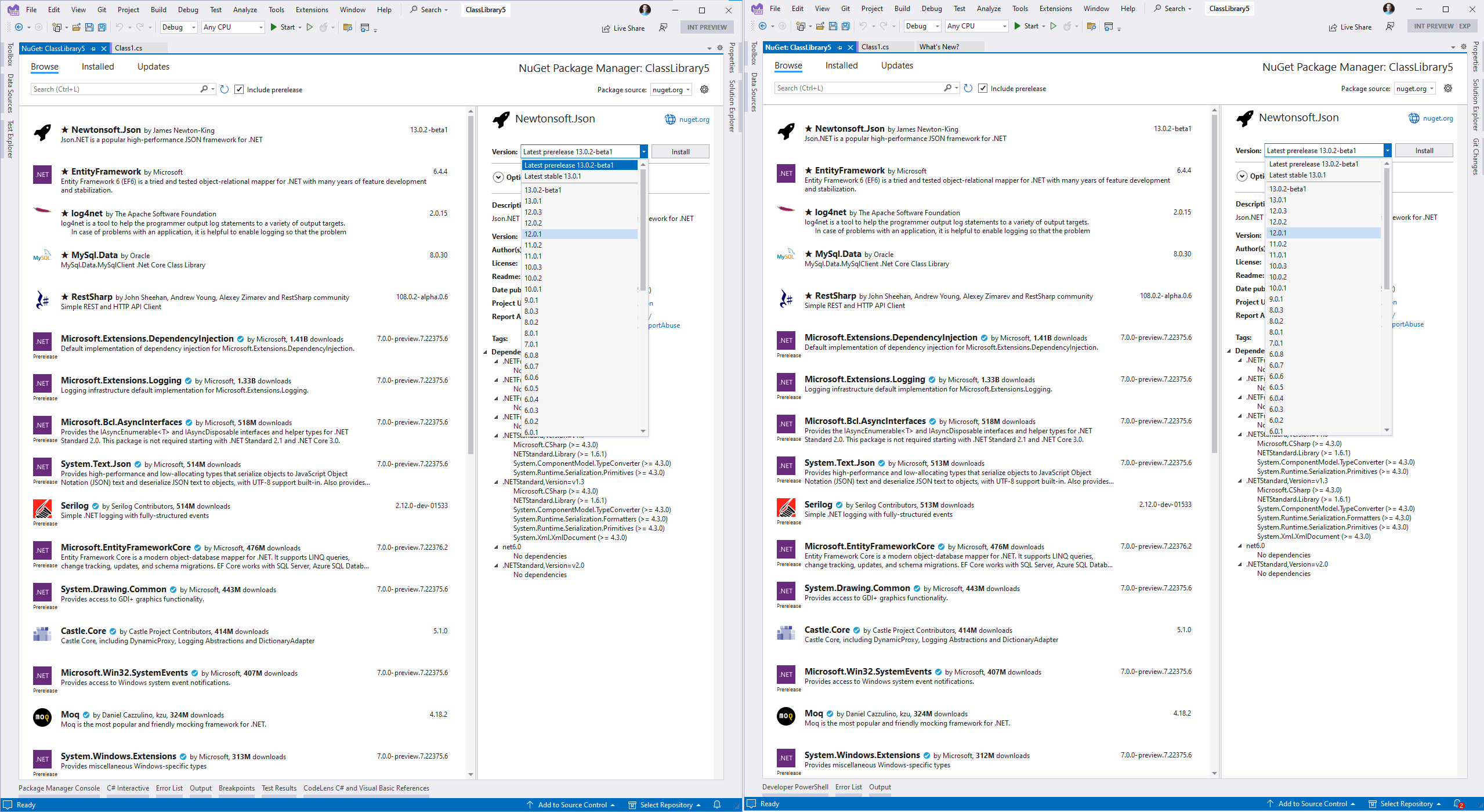
Task: Uncheck Include prerelease in left window
Action: tap(239, 89)
